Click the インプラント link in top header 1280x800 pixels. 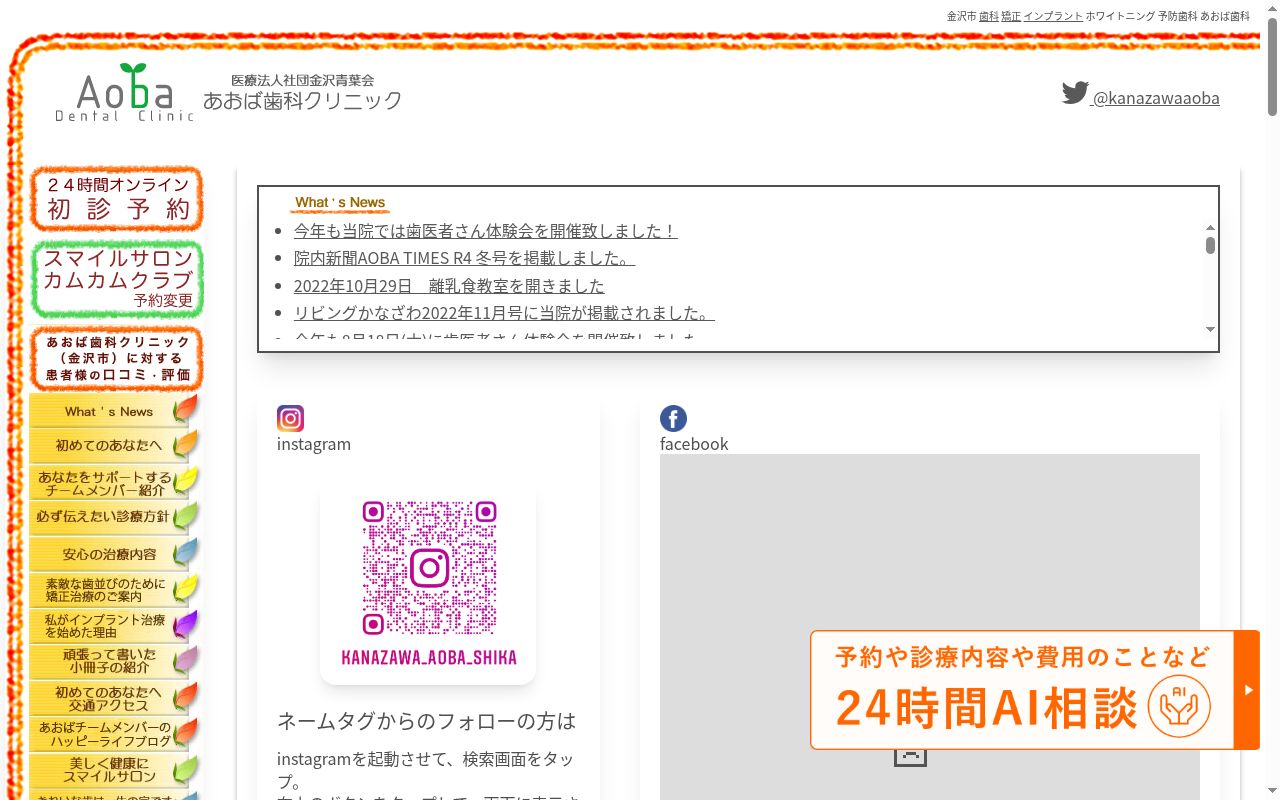click(x=1053, y=16)
